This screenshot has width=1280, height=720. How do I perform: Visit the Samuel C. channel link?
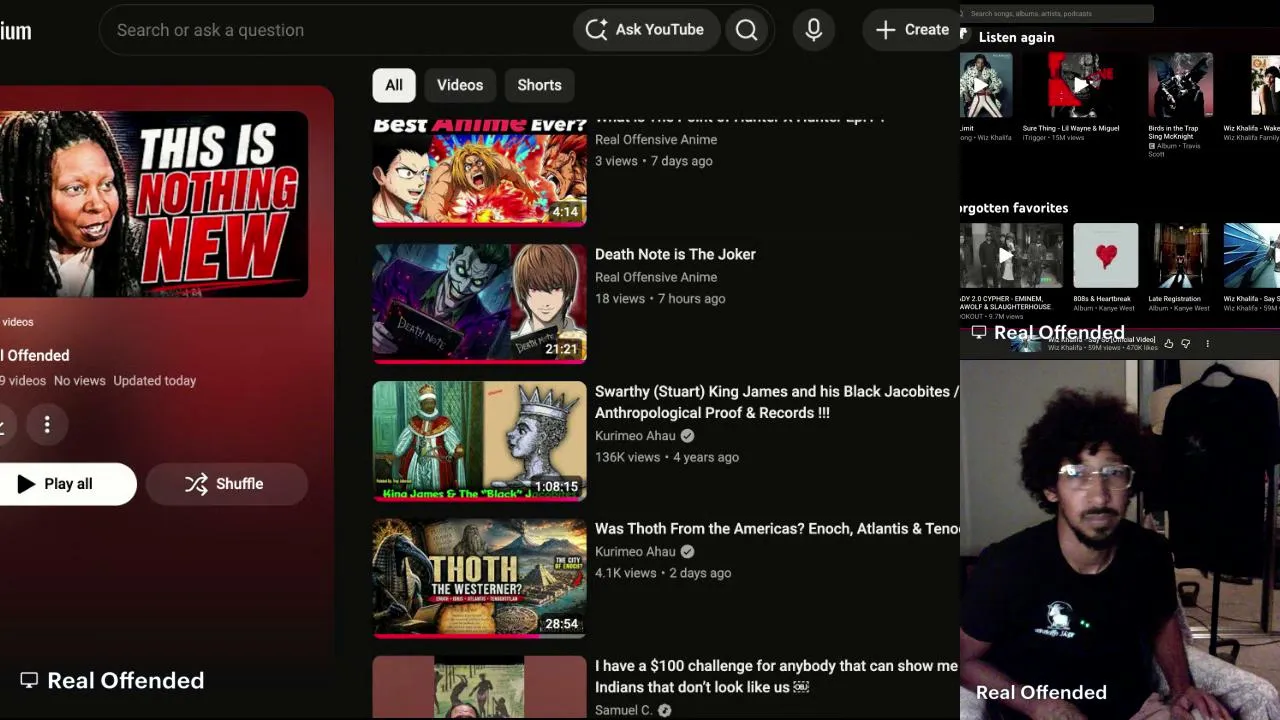tap(623, 710)
